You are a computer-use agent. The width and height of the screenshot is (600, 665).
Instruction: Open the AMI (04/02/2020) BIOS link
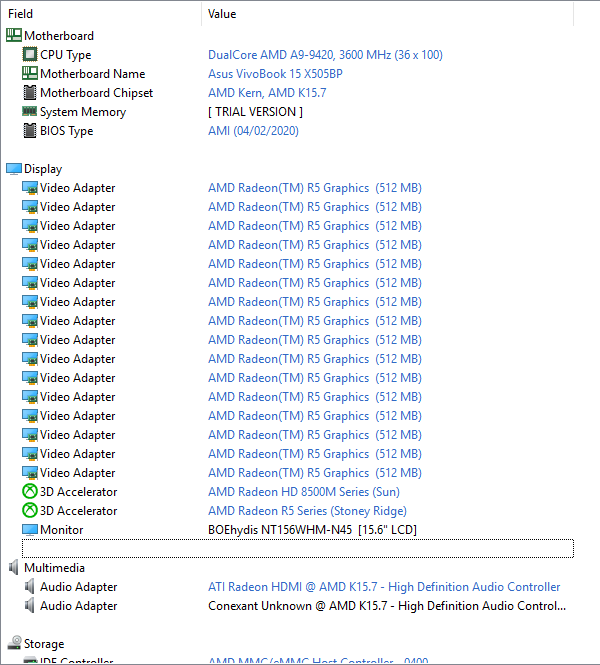253,131
